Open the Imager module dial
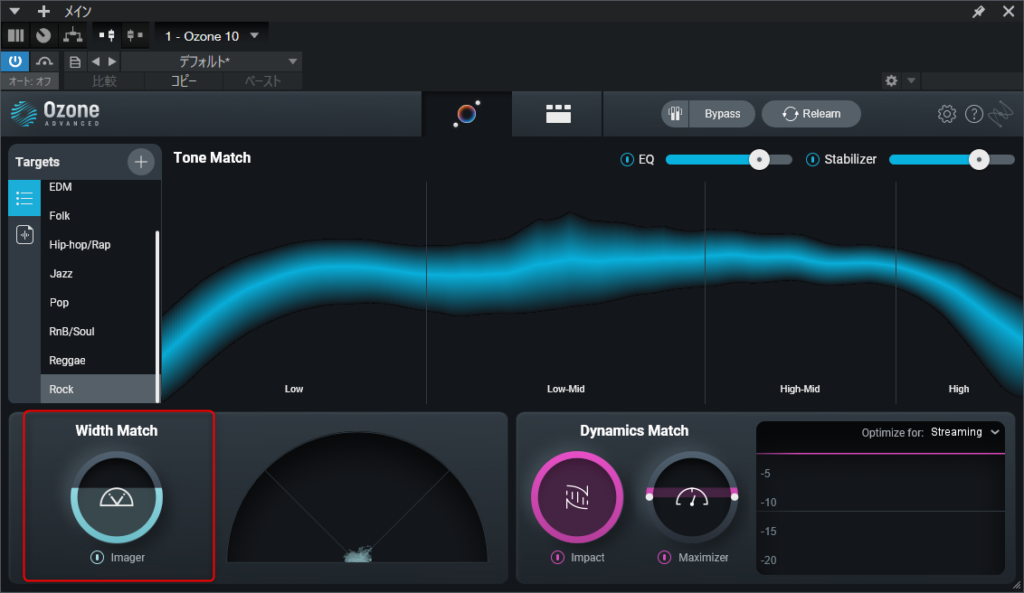This screenshot has height=593, width=1024. click(117, 498)
